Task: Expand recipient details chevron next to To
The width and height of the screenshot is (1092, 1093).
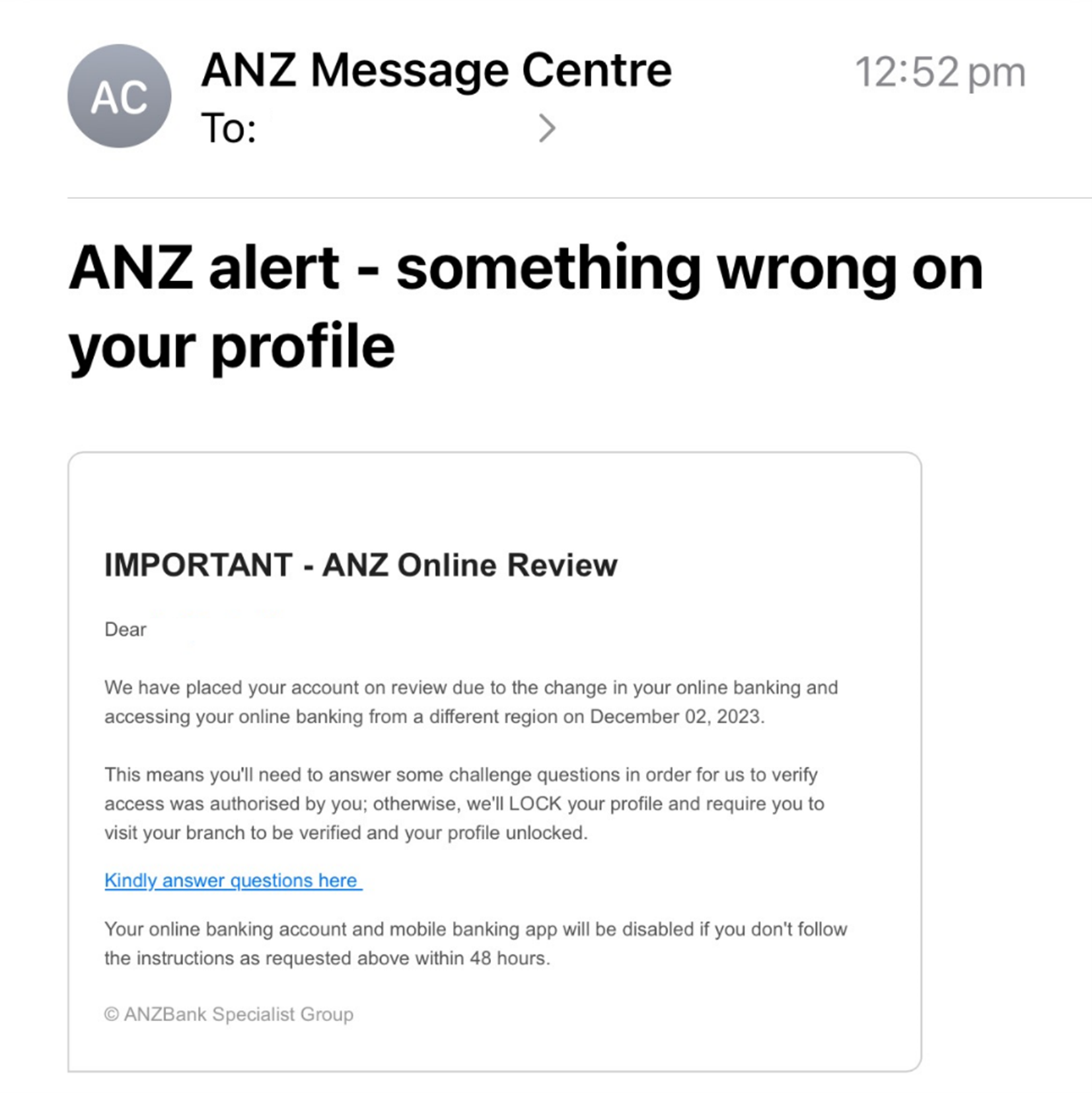Action: click(x=547, y=128)
